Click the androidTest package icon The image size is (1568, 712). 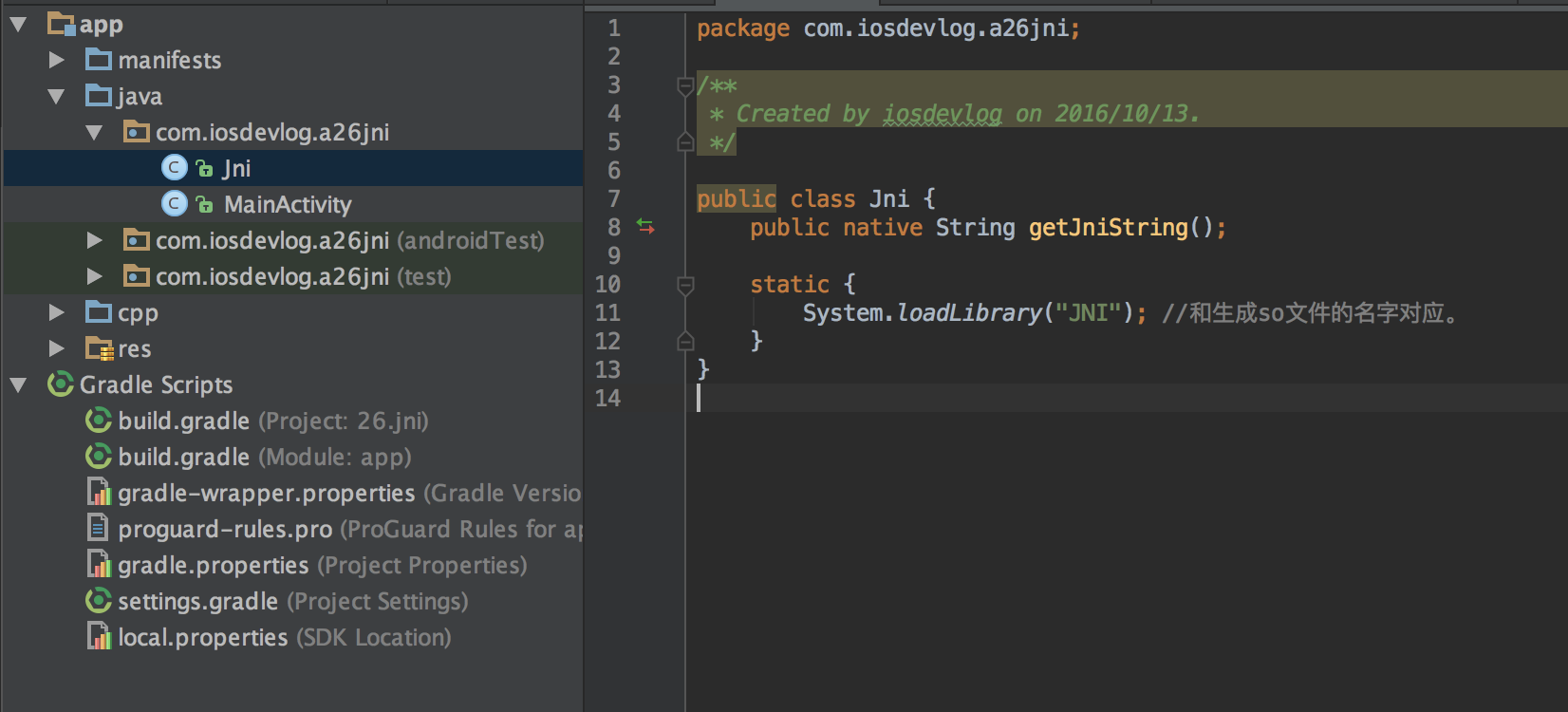(137, 240)
